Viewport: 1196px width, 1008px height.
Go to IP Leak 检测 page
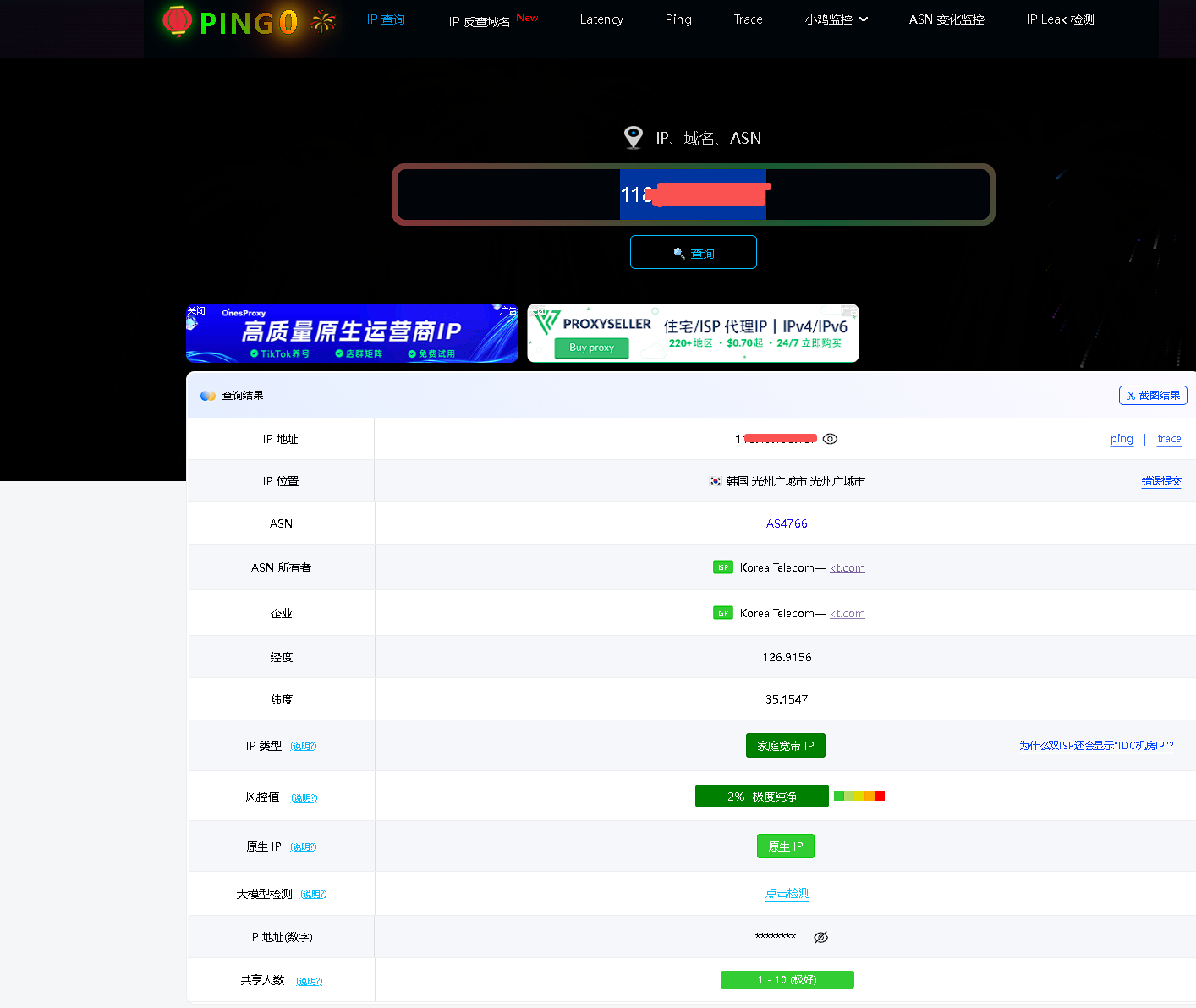(x=1060, y=19)
